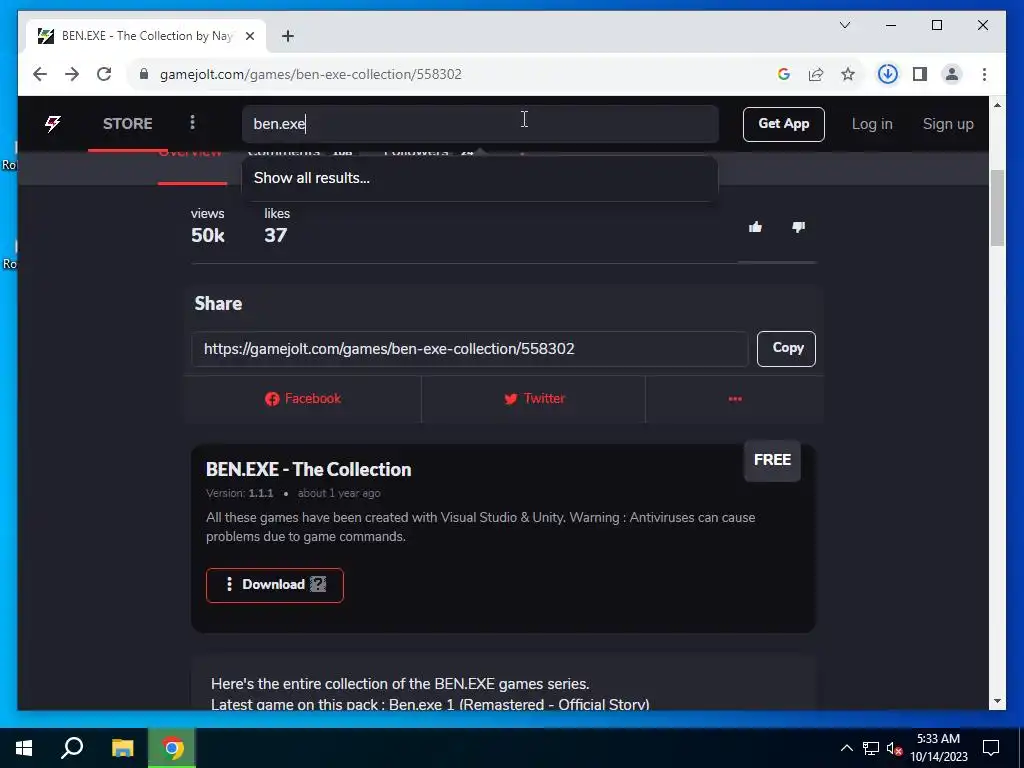Click scrollbar up arrow

(997, 104)
